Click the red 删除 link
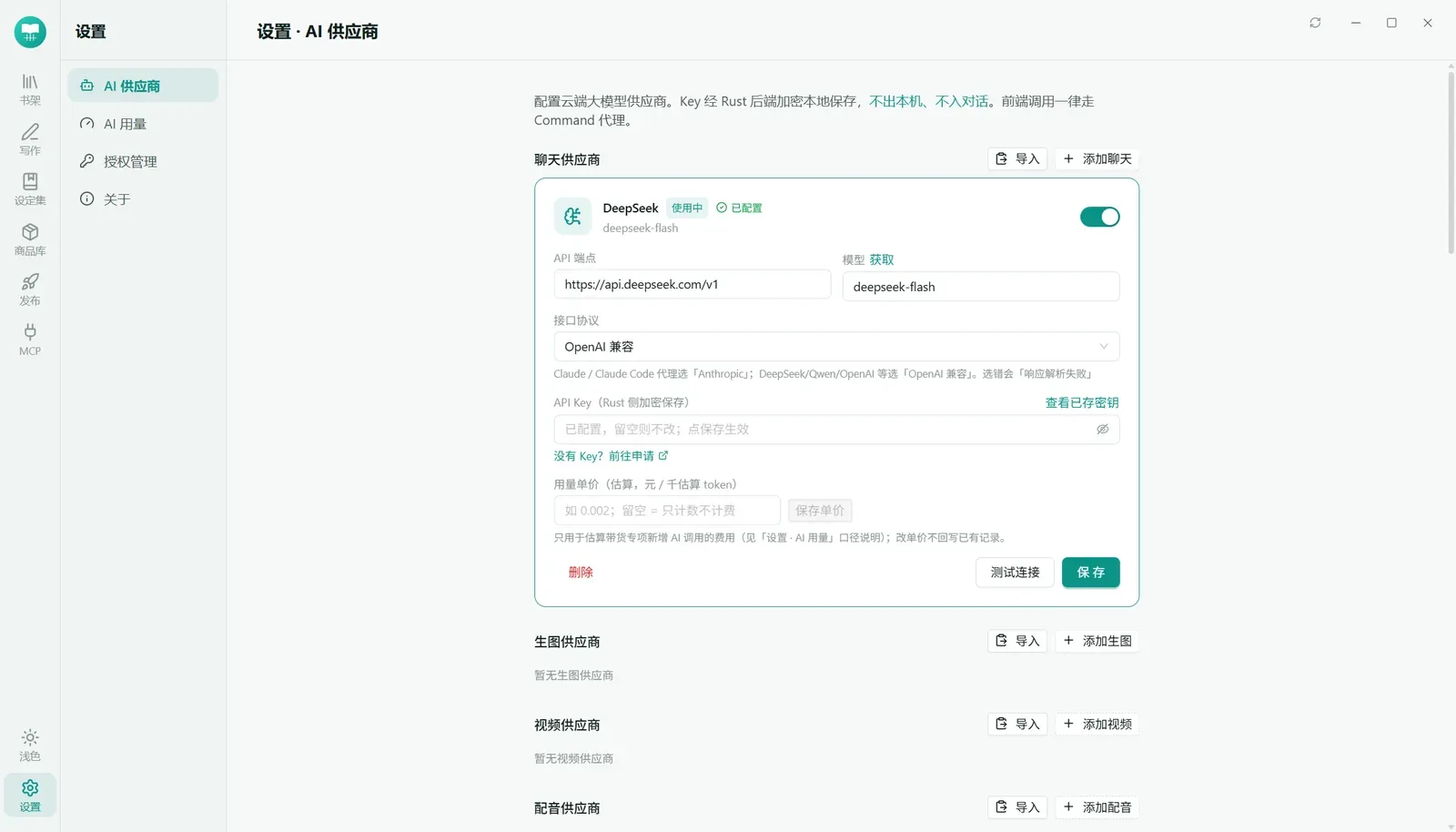The image size is (1456, 832). tap(581, 573)
